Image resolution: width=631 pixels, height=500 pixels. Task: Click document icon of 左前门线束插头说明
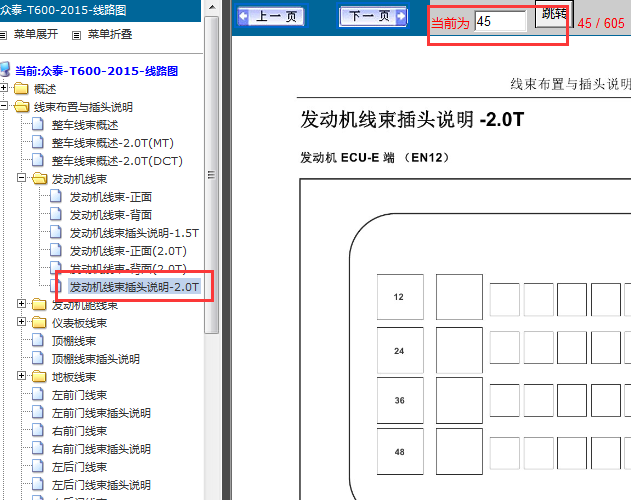(38, 412)
